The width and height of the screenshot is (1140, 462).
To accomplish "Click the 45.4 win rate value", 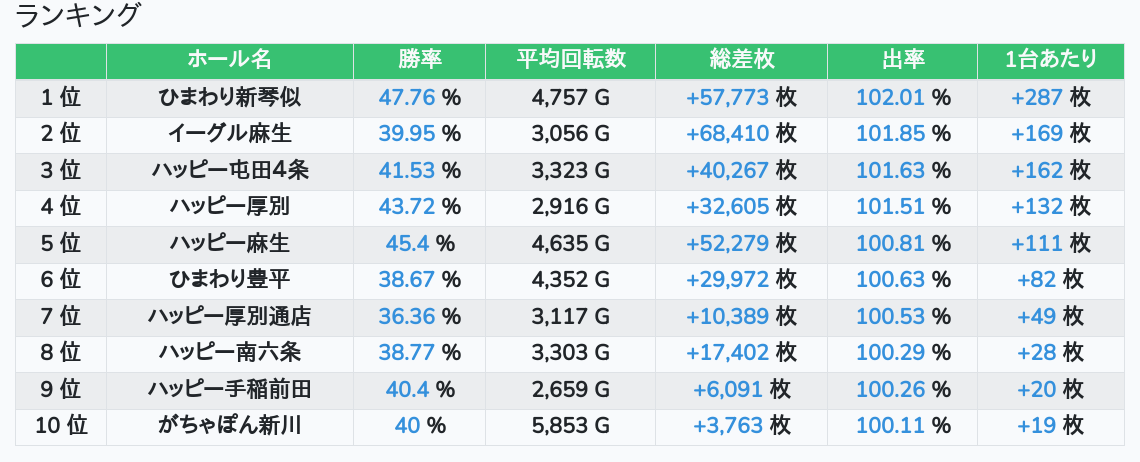I will (407, 243).
